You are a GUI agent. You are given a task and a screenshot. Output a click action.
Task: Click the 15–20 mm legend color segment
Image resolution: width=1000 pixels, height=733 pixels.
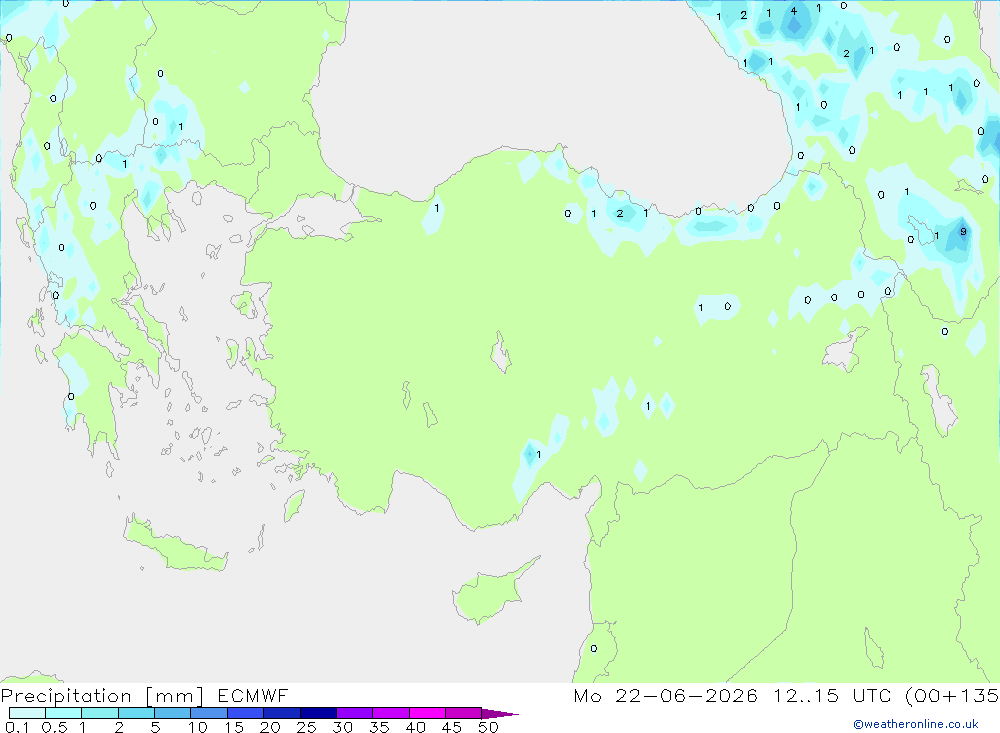(x=246, y=713)
